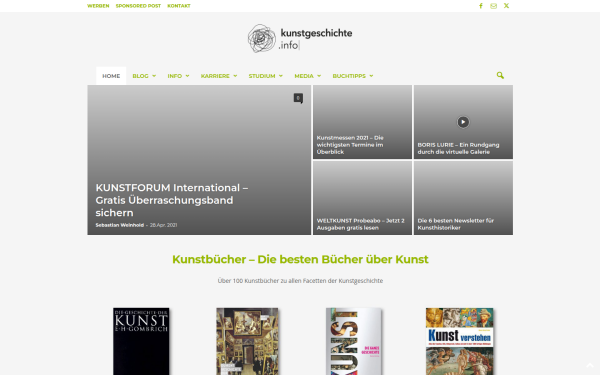600x375 pixels.
Task: Open the MEDIA menu
Action: (308, 76)
